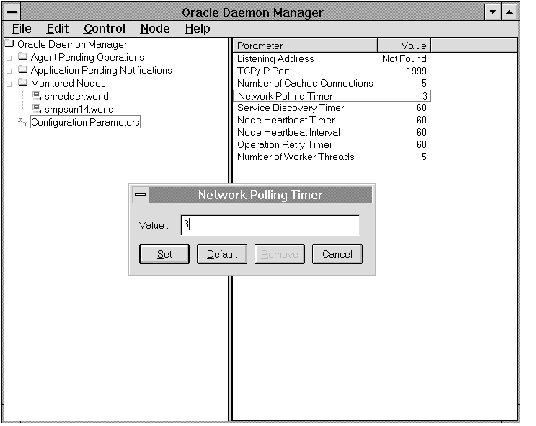Maximize the Oracle Daemon Manager window
The height and width of the screenshot is (426, 536).
coord(509,12)
